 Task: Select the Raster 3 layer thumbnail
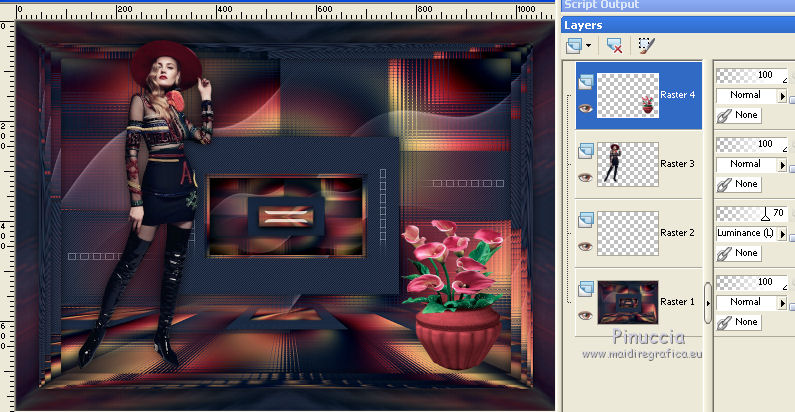[628, 164]
